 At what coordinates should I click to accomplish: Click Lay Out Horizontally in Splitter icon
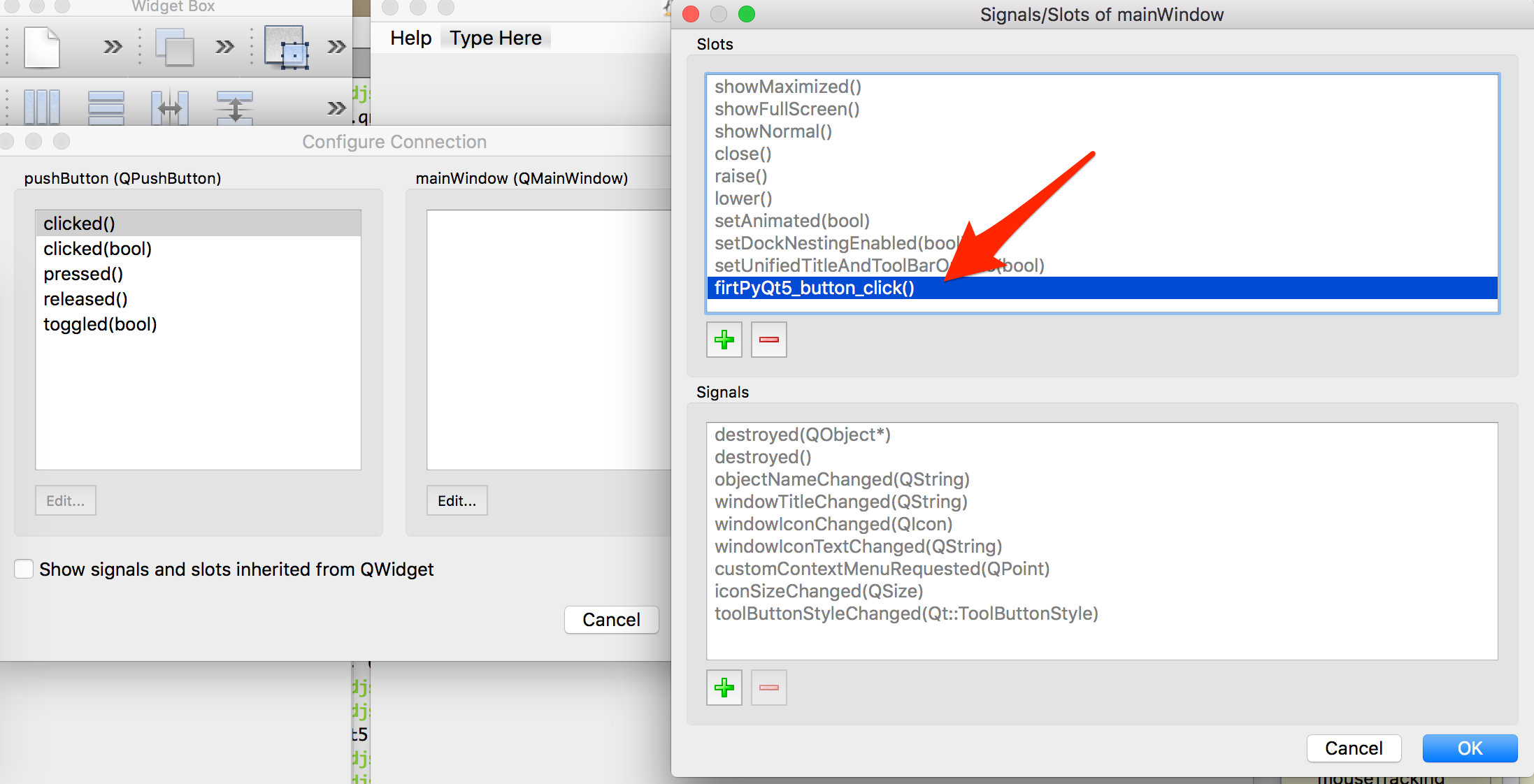pyautogui.click(x=169, y=108)
